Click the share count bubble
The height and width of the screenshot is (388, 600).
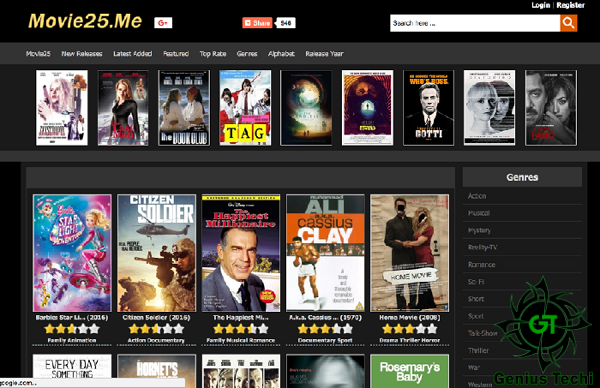285,23
